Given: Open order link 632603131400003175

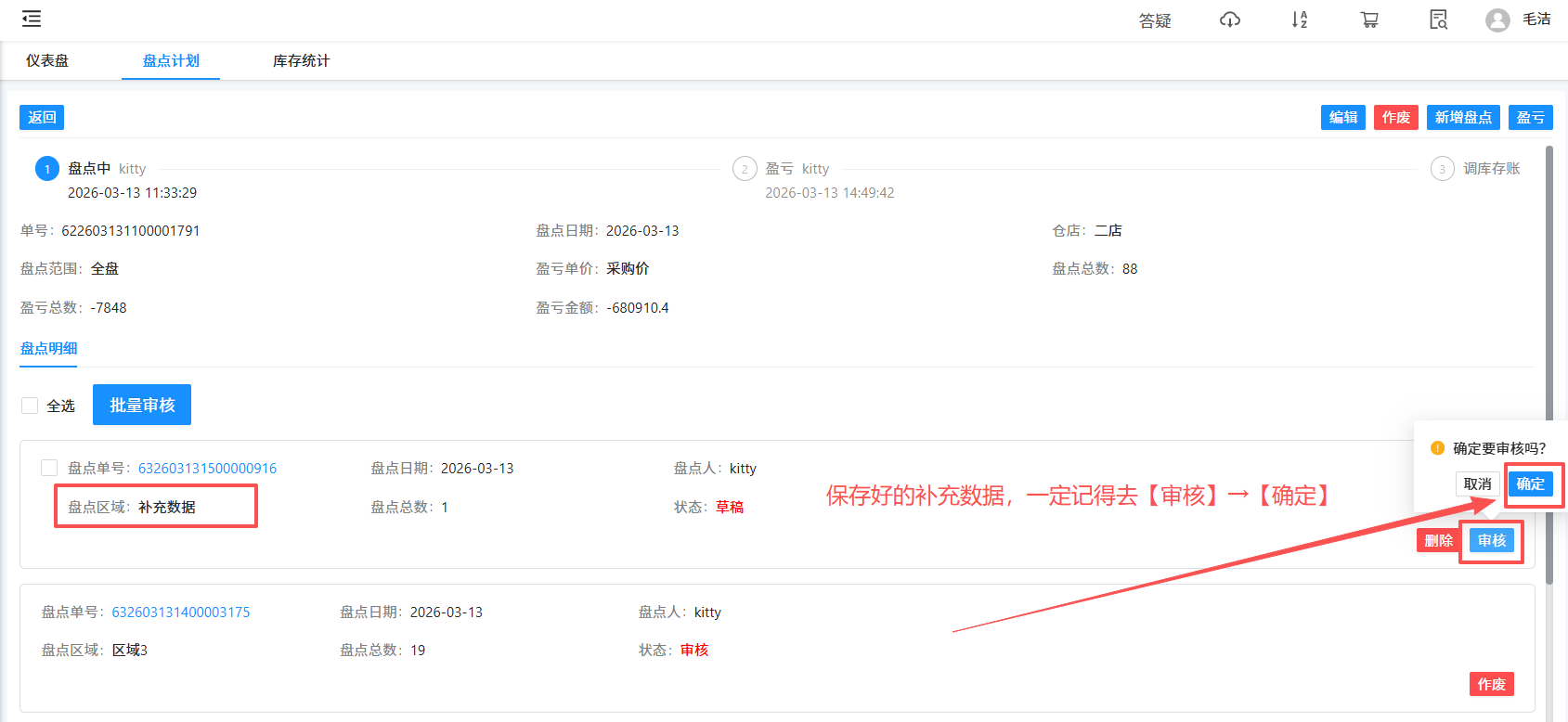Looking at the screenshot, I should click(181, 612).
